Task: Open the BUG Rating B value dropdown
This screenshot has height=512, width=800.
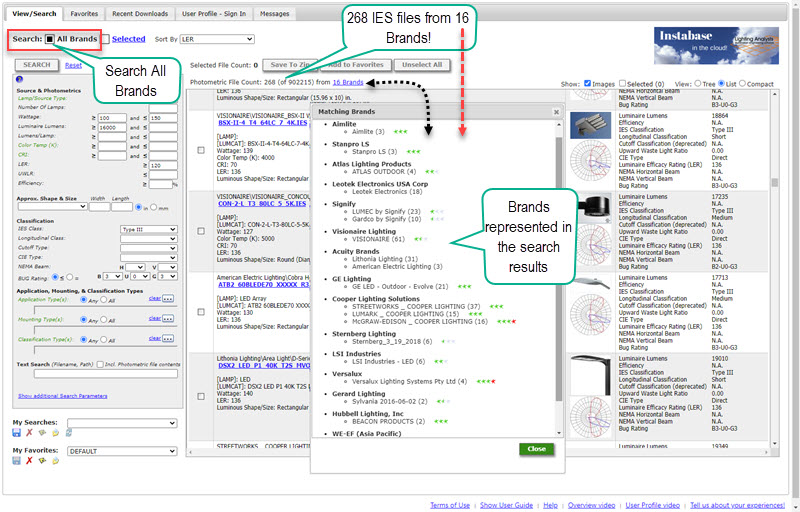Action: (112, 276)
